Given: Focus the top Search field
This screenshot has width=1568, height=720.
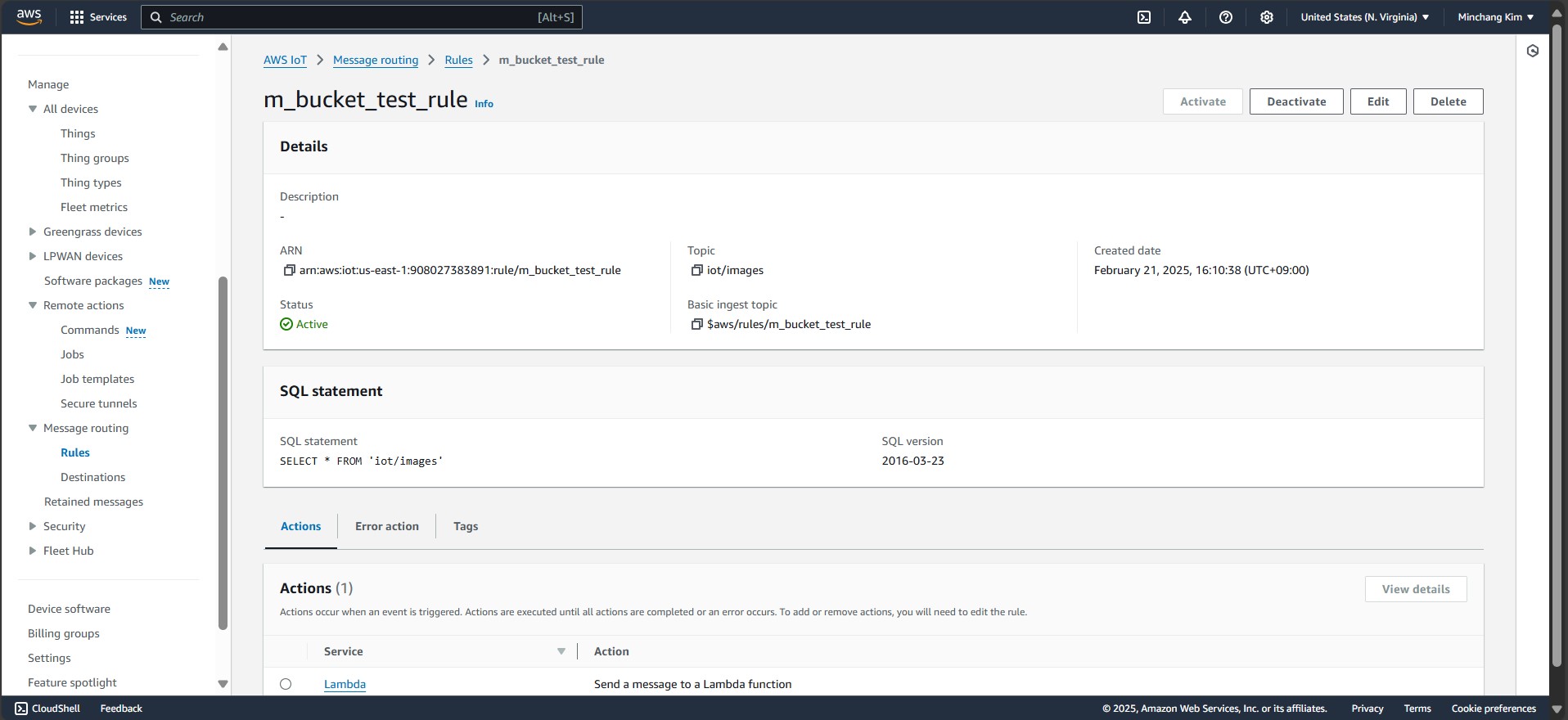Looking at the screenshot, I should tap(362, 17).
